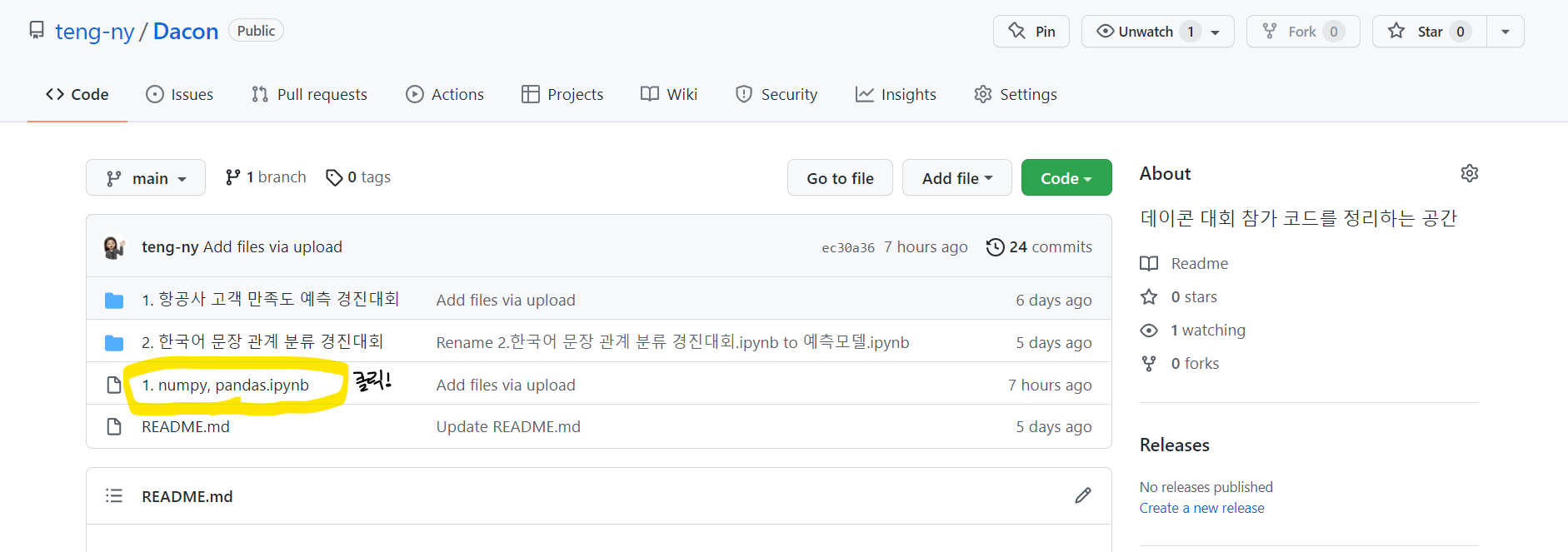Open the Projects tab
Image resolution: width=1568 pixels, height=552 pixels.
coord(562,95)
